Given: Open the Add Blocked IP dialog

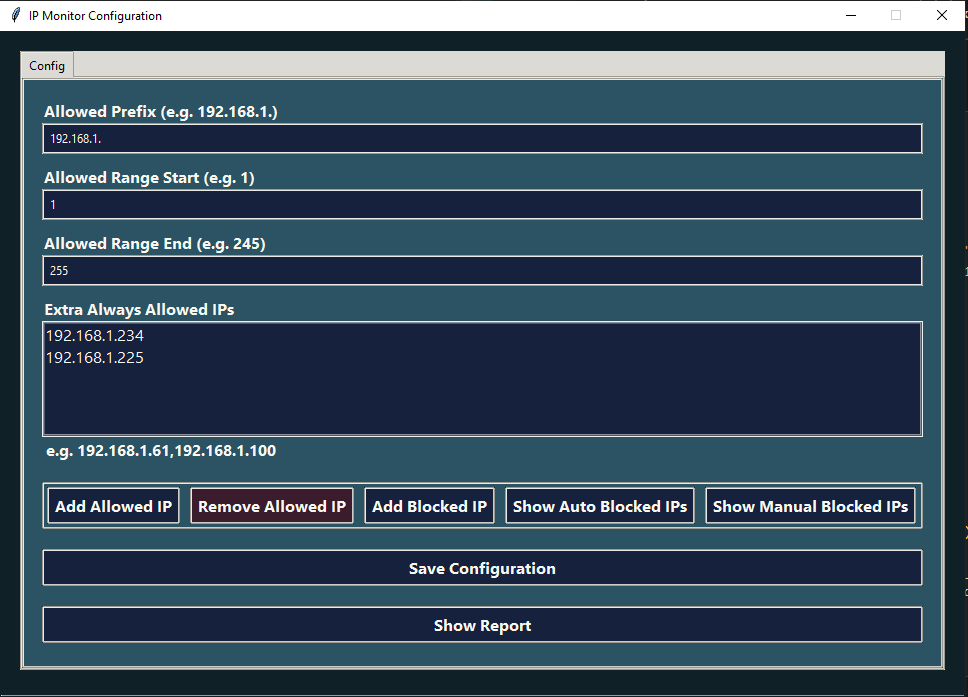Looking at the screenshot, I should (429, 507).
